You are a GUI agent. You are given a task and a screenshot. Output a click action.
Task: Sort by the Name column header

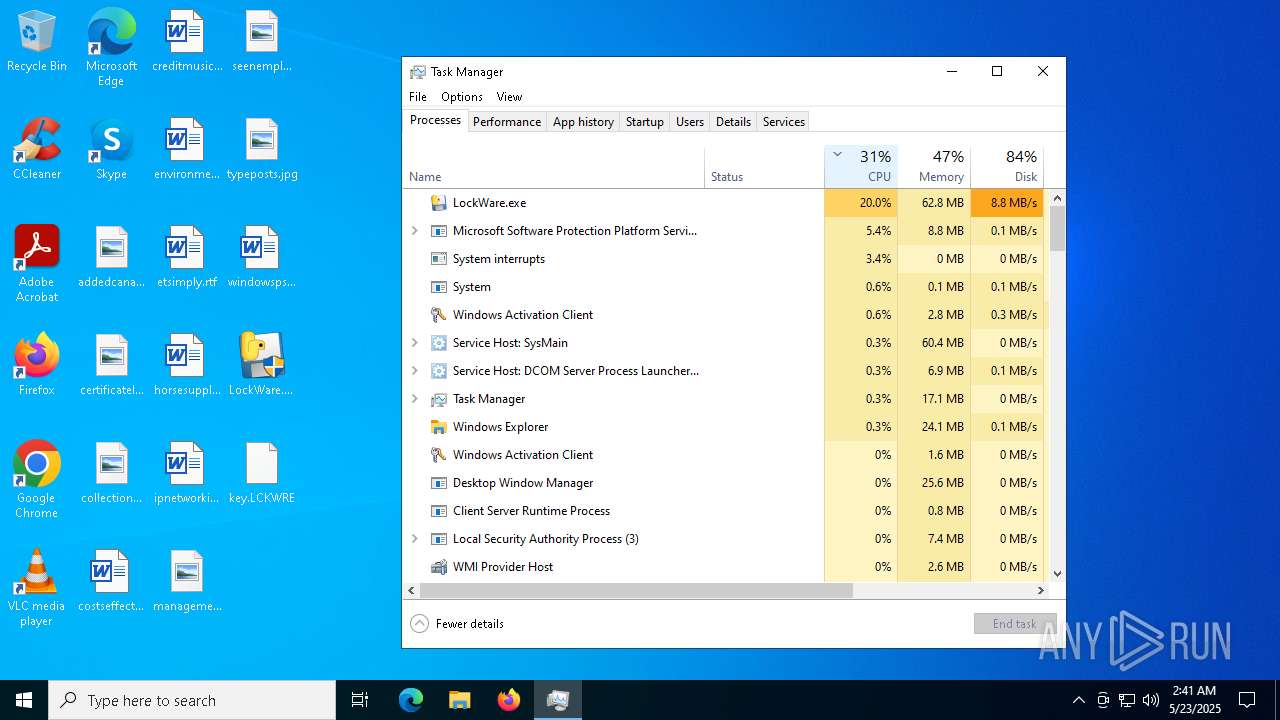coord(554,166)
